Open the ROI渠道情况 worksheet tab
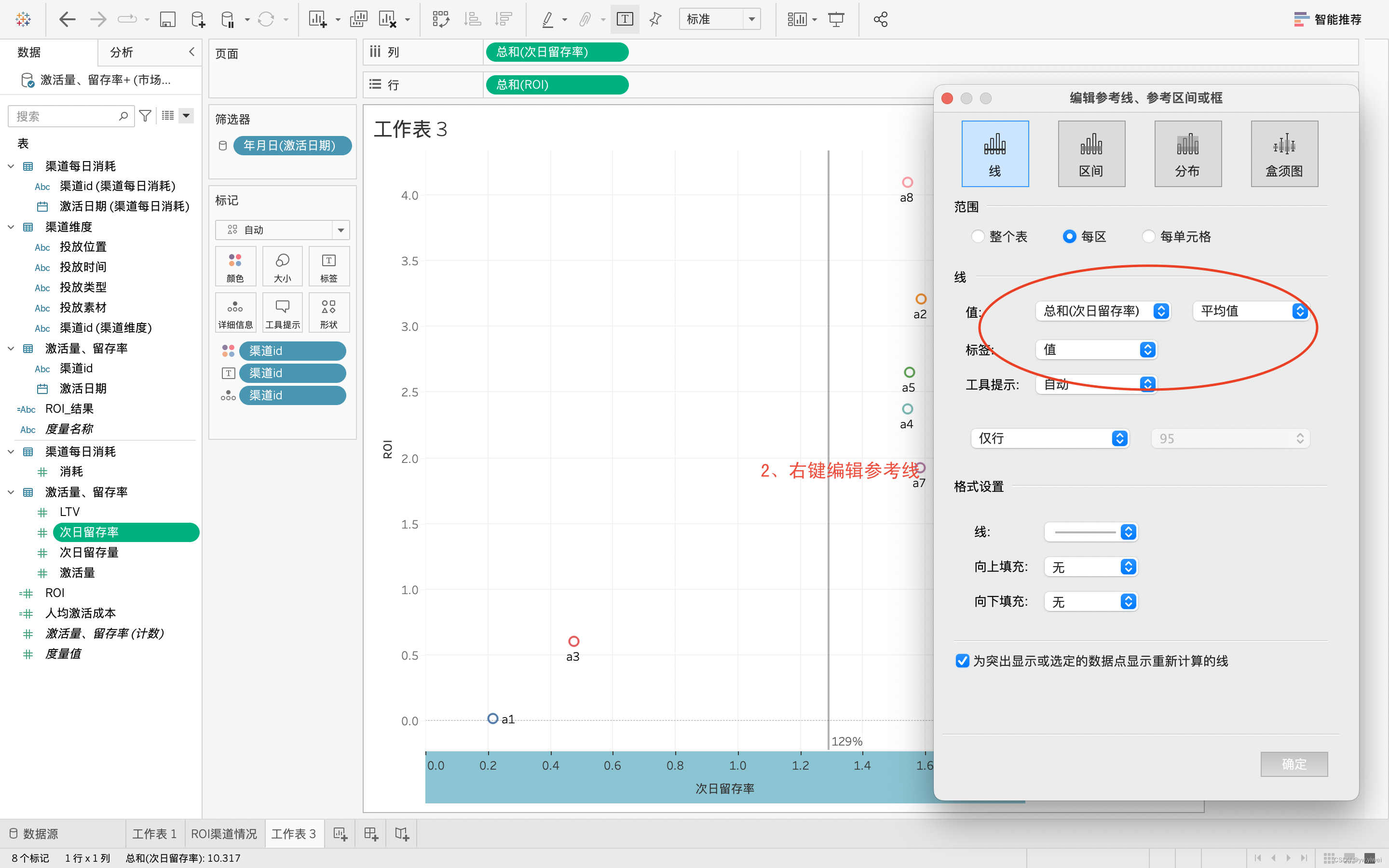Screen dimensions: 1389x868 [224, 834]
